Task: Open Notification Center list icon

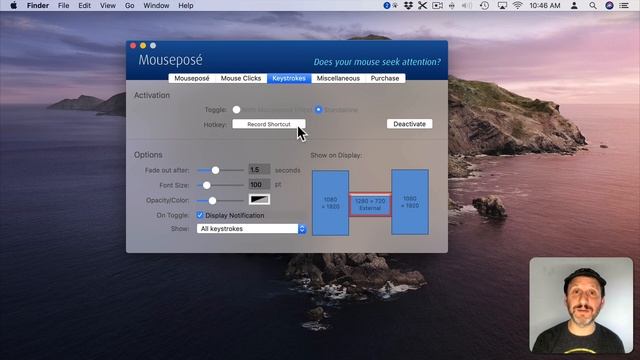Action: tap(624, 5)
